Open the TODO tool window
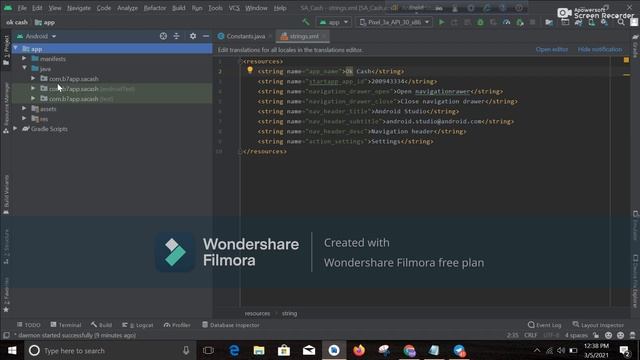This screenshot has height=360, width=640. pos(29,325)
